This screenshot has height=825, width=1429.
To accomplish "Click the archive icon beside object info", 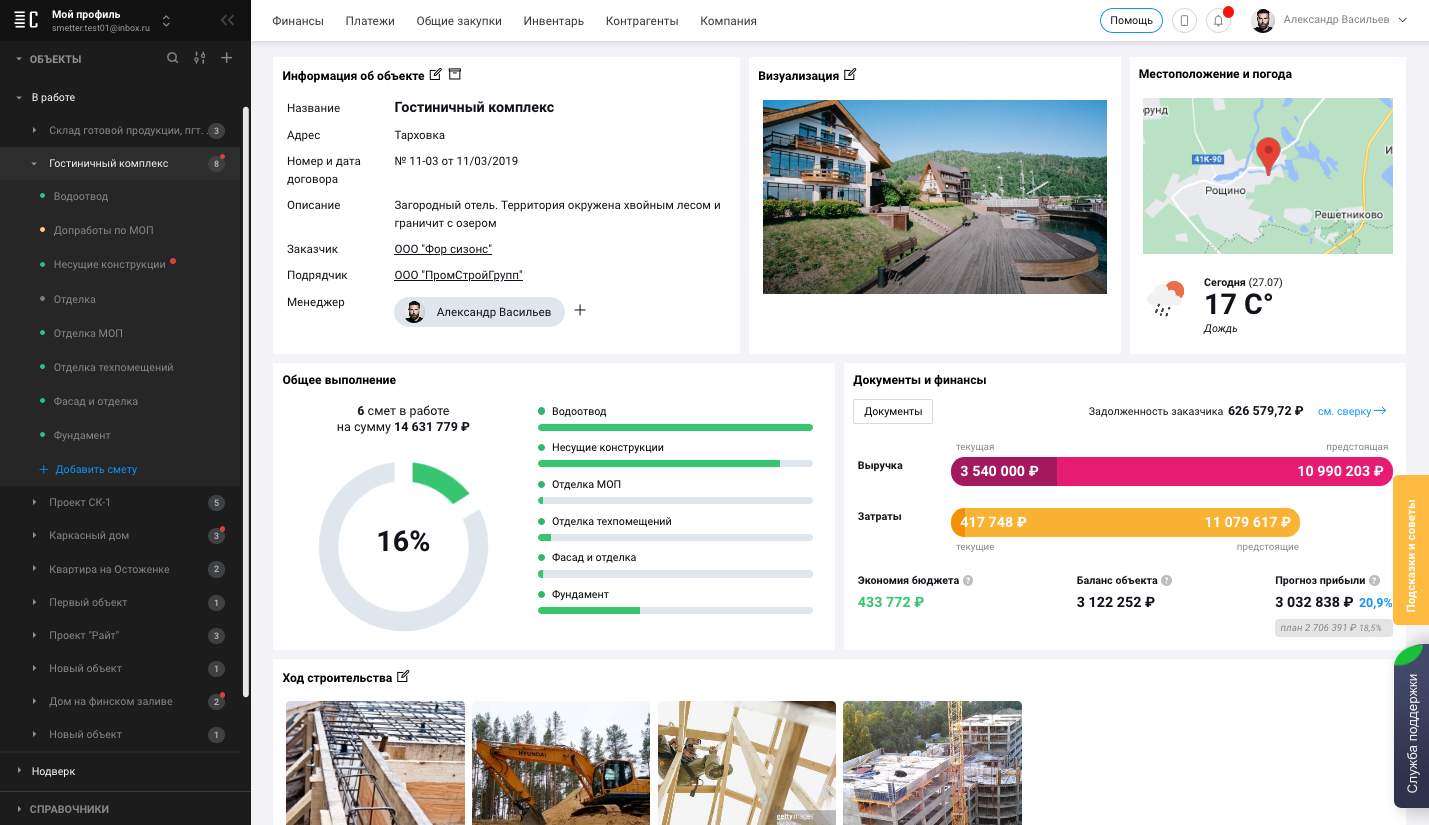I will tap(455, 75).
